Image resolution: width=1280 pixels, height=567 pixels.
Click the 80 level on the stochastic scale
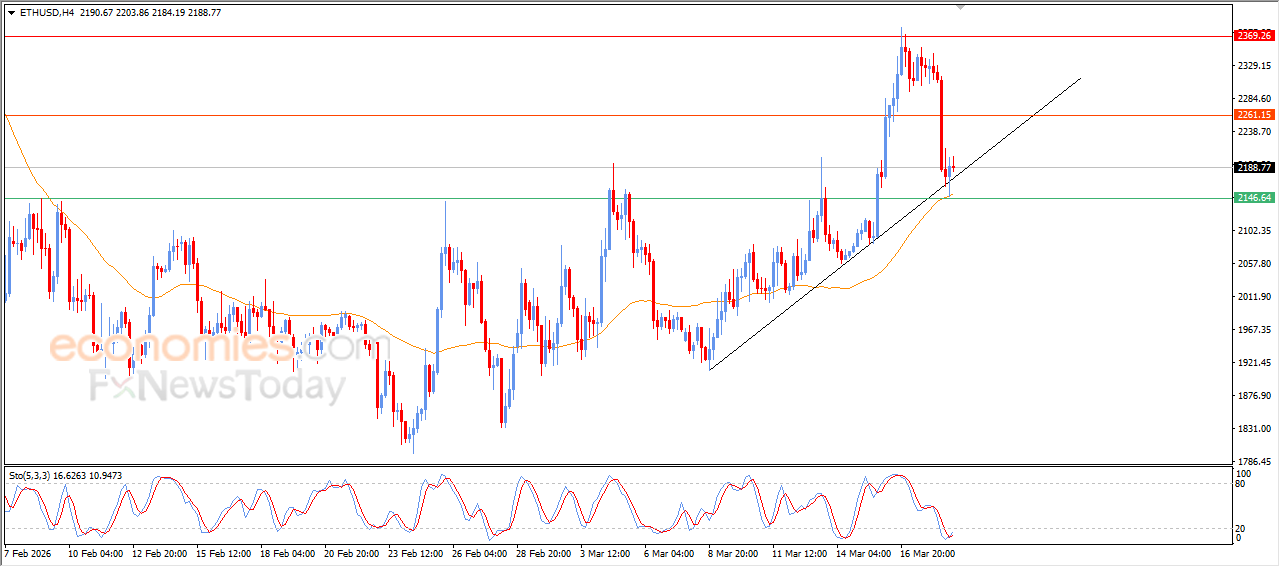pyautogui.click(x=1242, y=484)
